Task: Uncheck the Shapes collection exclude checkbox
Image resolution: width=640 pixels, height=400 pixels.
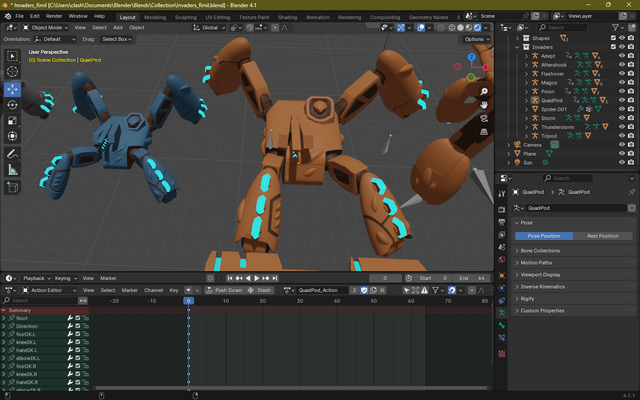Action: pos(611,37)
